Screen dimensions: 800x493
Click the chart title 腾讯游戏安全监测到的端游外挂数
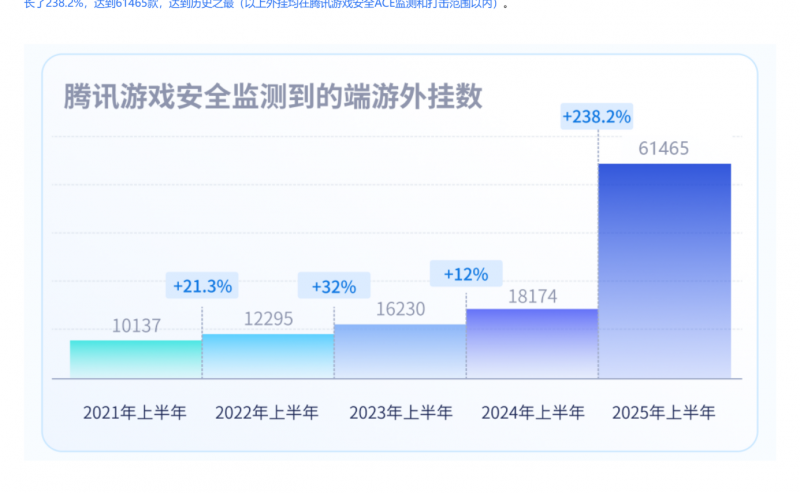click(x=273, y=97)
